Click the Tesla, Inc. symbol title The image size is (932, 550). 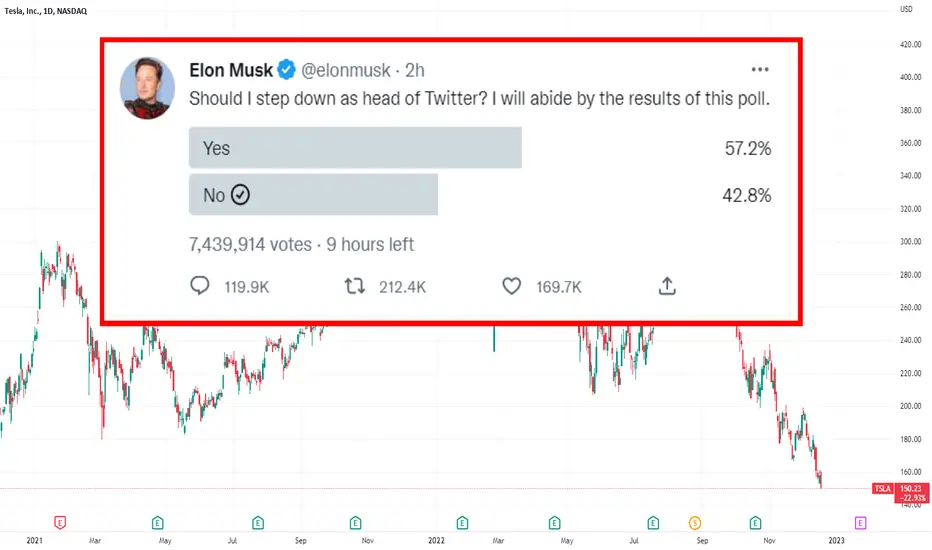click(46, 11)
